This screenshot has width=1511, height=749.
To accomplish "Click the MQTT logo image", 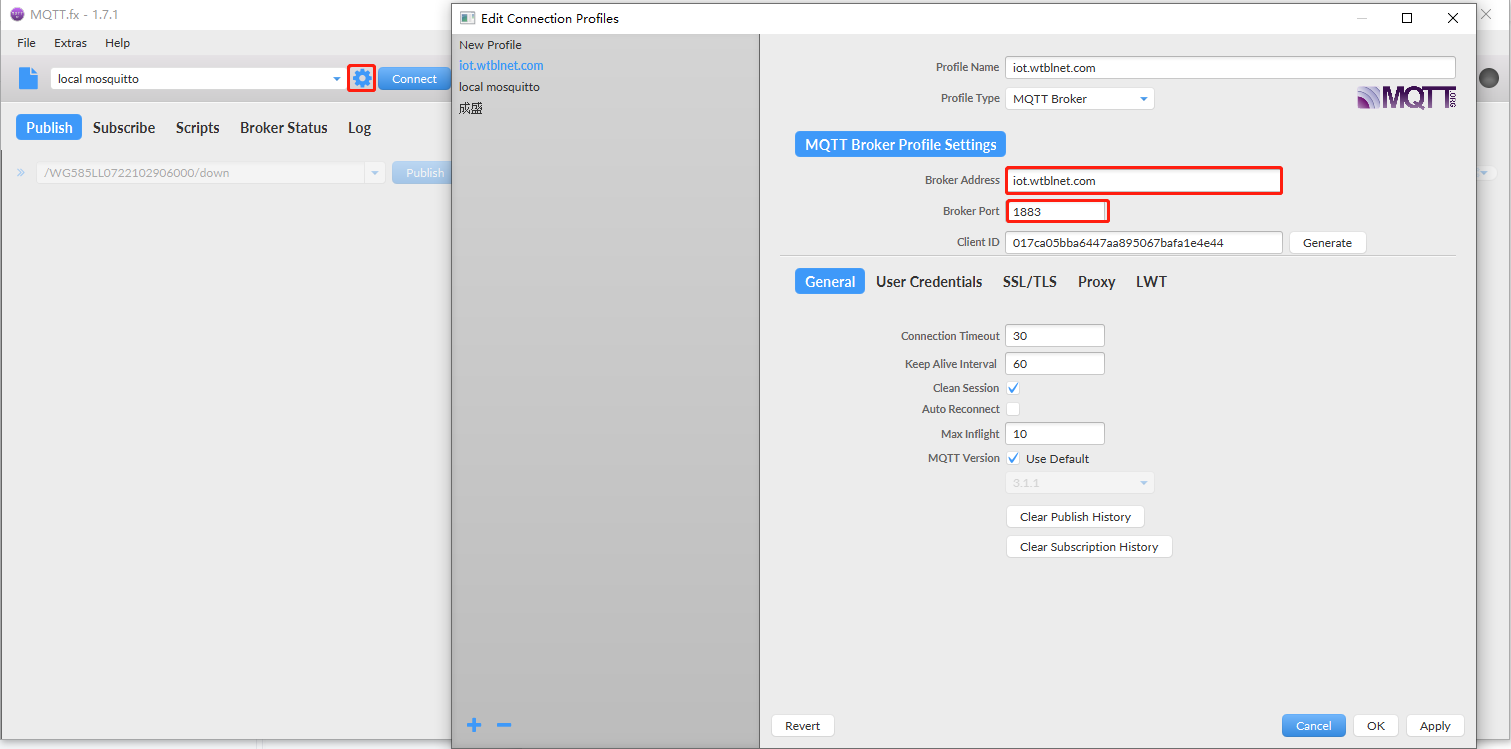I will [1405, 98].
